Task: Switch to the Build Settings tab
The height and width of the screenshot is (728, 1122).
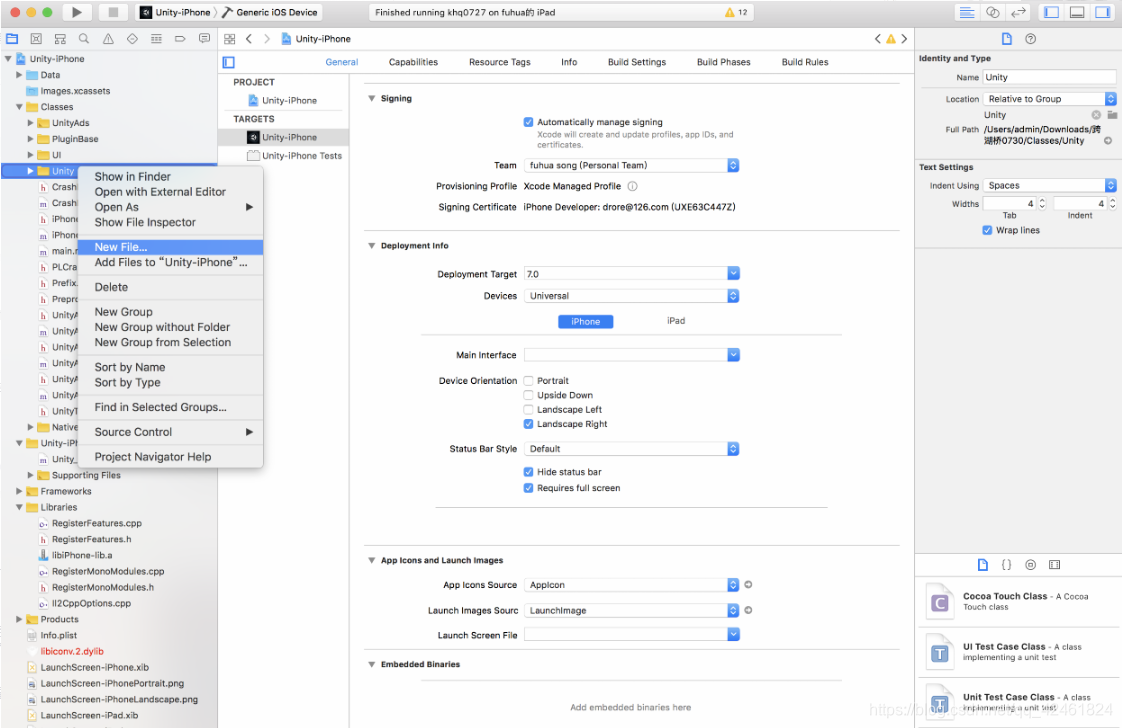Action: click(637, 62)
